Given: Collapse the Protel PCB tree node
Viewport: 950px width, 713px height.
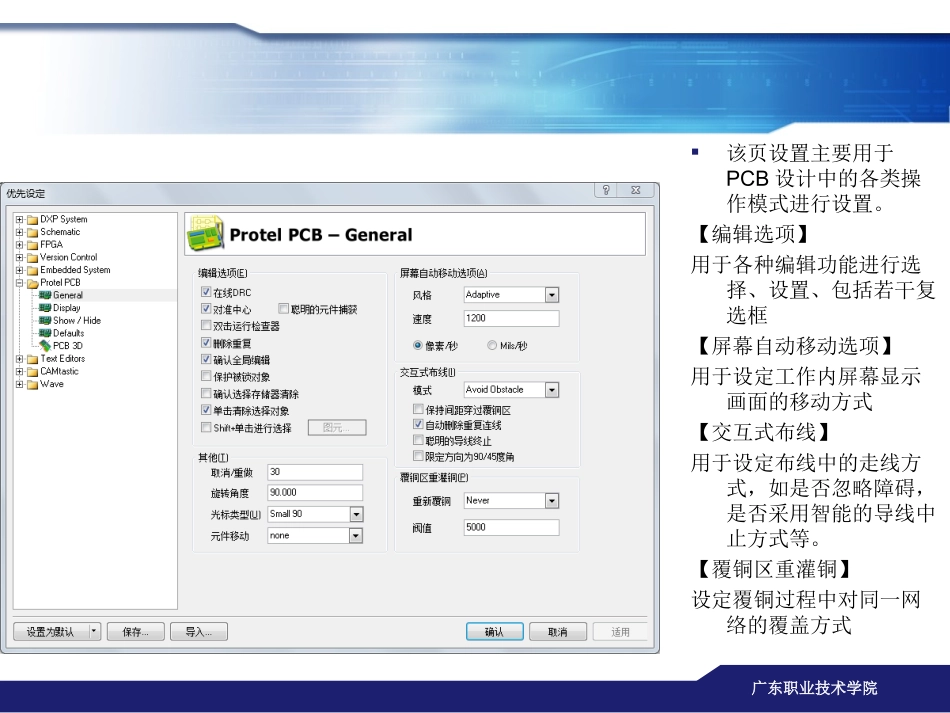Looking at the screenshot, I should pos(19,283).
